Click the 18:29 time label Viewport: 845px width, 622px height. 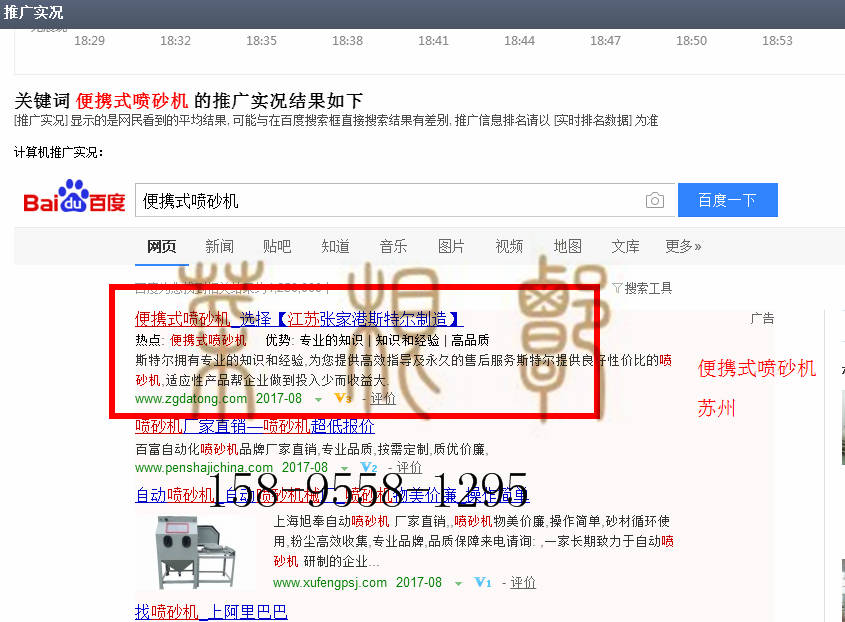(x=89, y=40)
